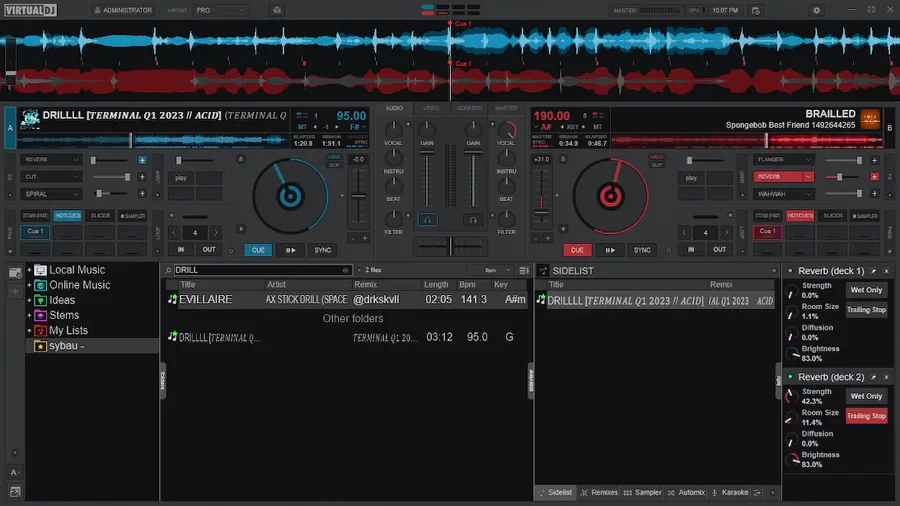Expand the Local Music tree node

click(x=29, y=270)
